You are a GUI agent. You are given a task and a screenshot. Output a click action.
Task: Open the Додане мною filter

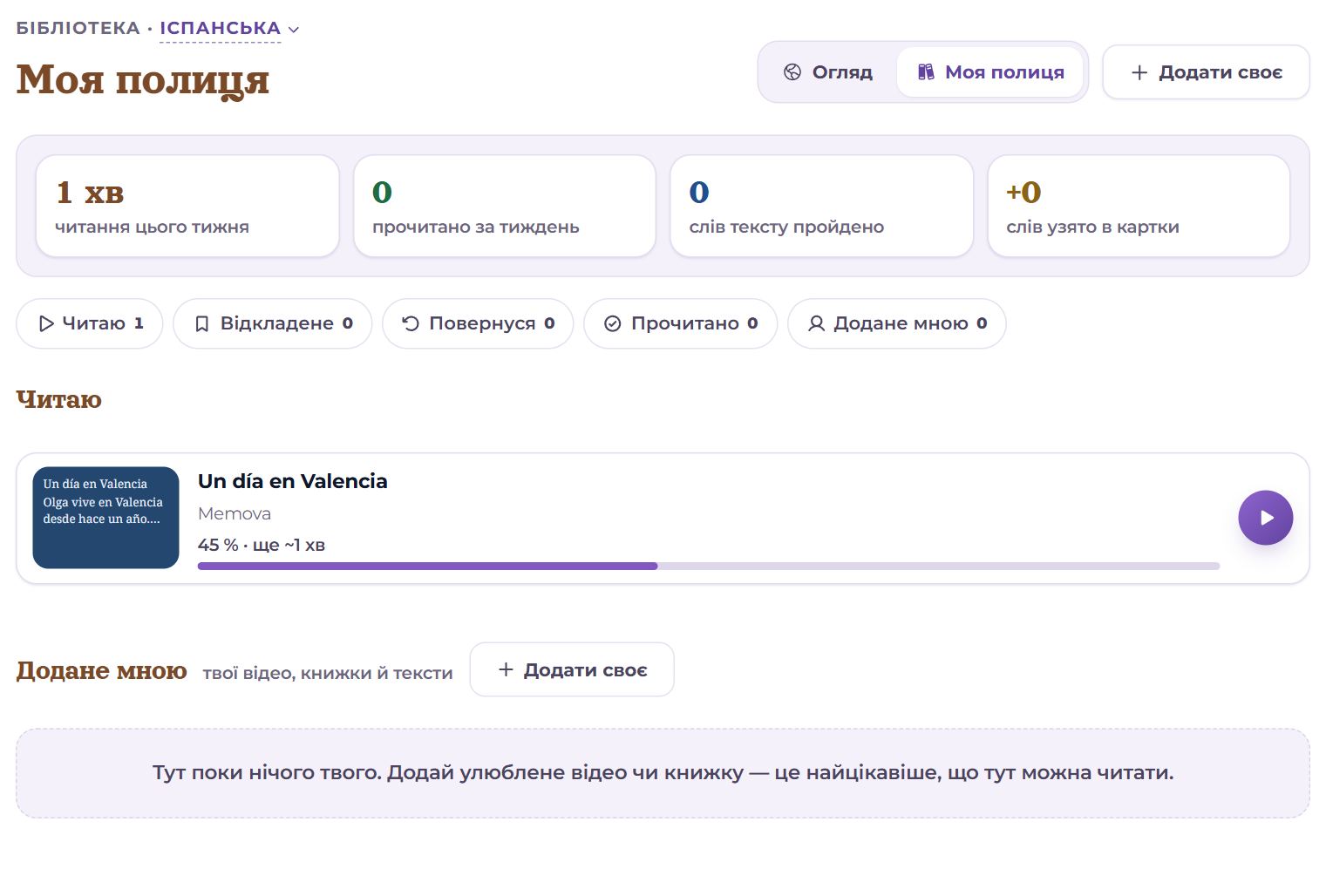tap(897, 323)
